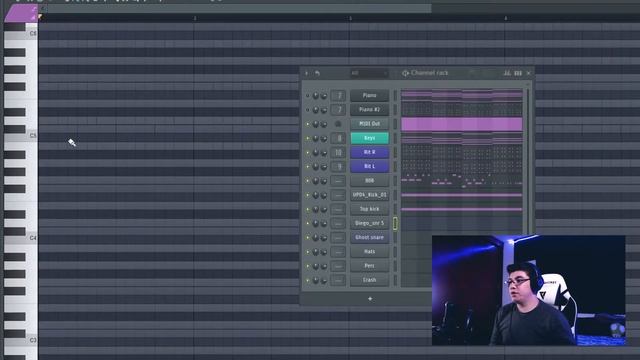The image size is (640, 360).
Task: Click the highlighted channel selector beside Diego_snr 5
Action: (x=395, y=223)
